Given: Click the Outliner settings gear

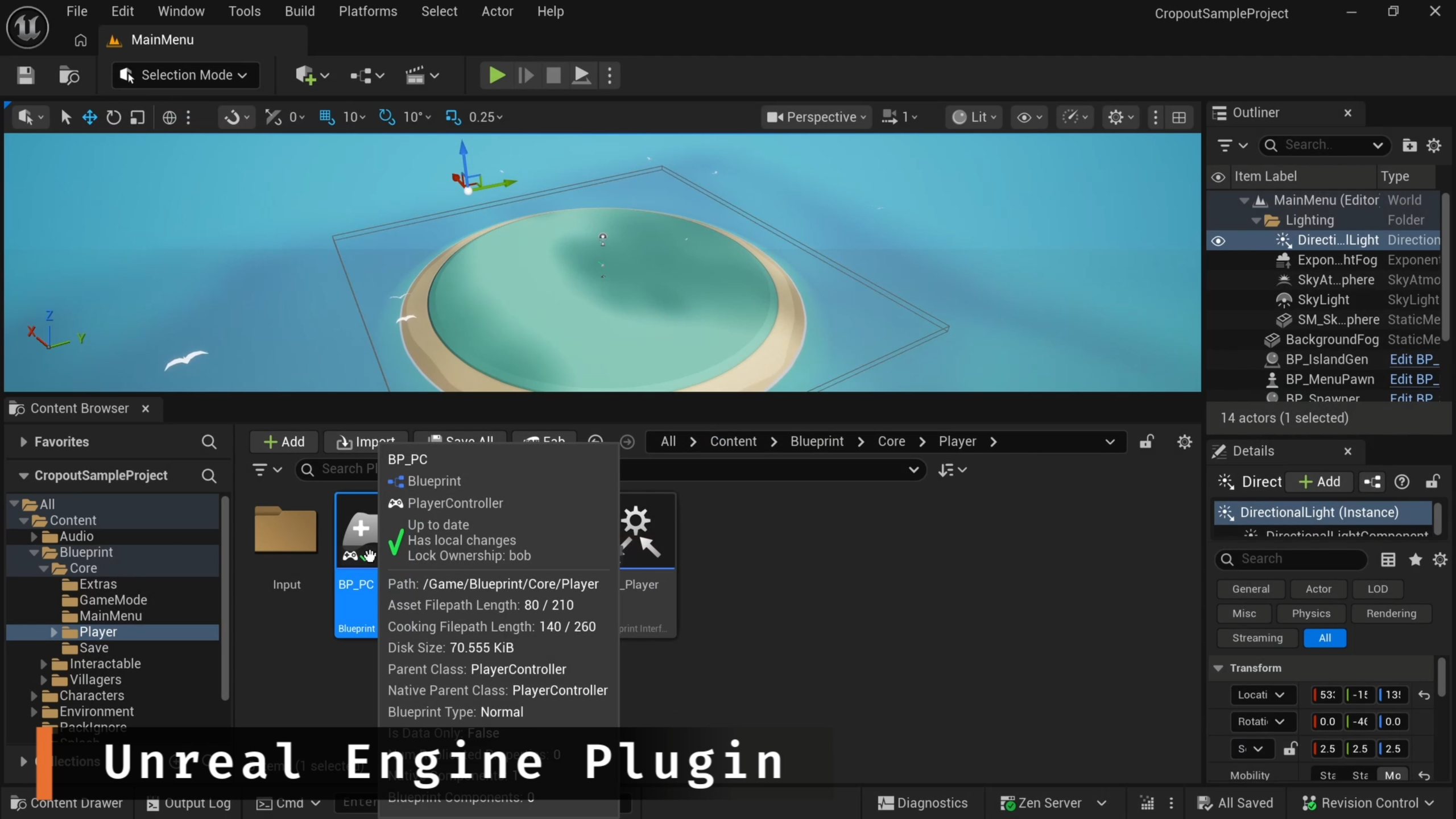Looking at the screenshot, I should pos(1434,146).
